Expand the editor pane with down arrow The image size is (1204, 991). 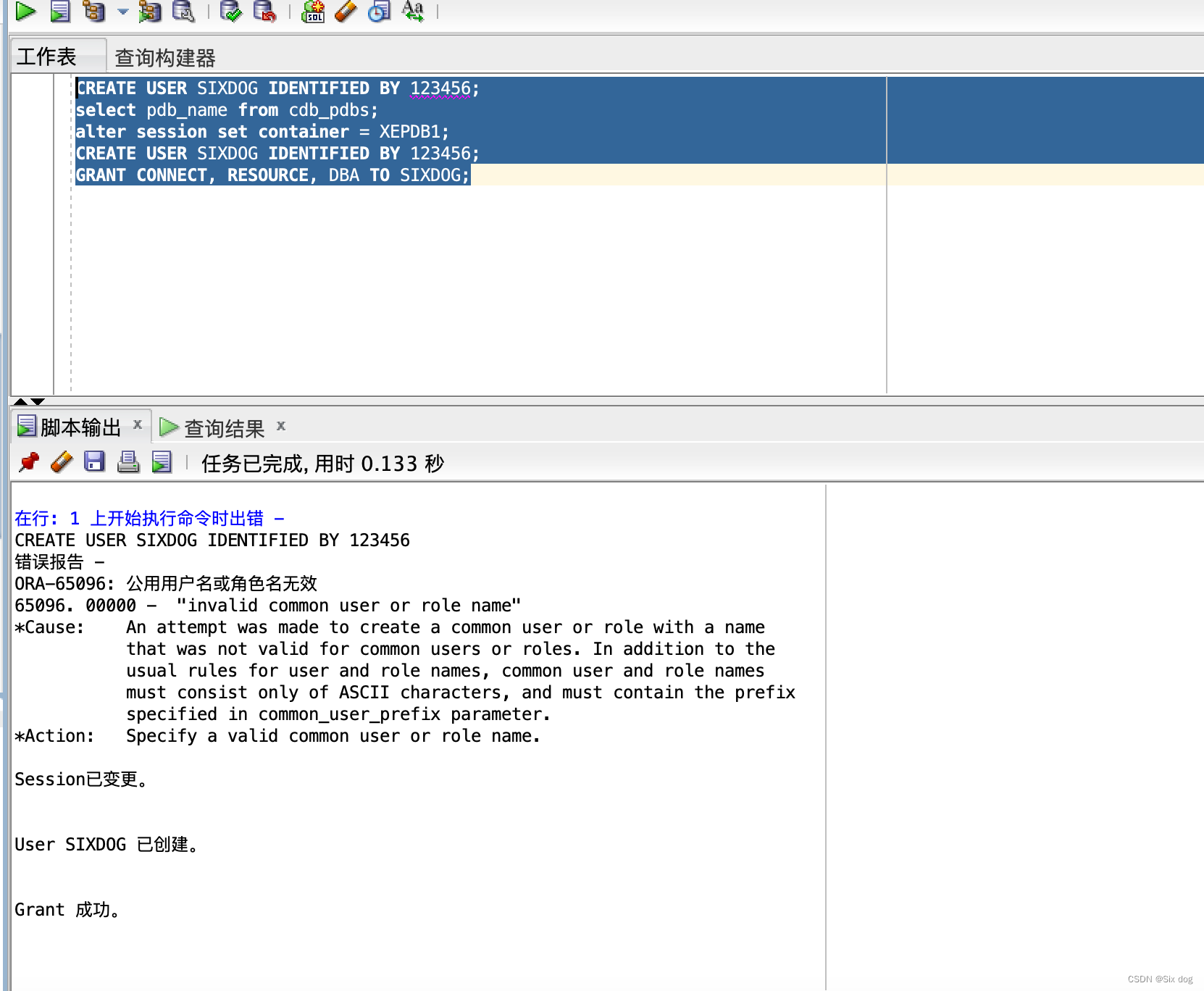(x=38, y=401)
